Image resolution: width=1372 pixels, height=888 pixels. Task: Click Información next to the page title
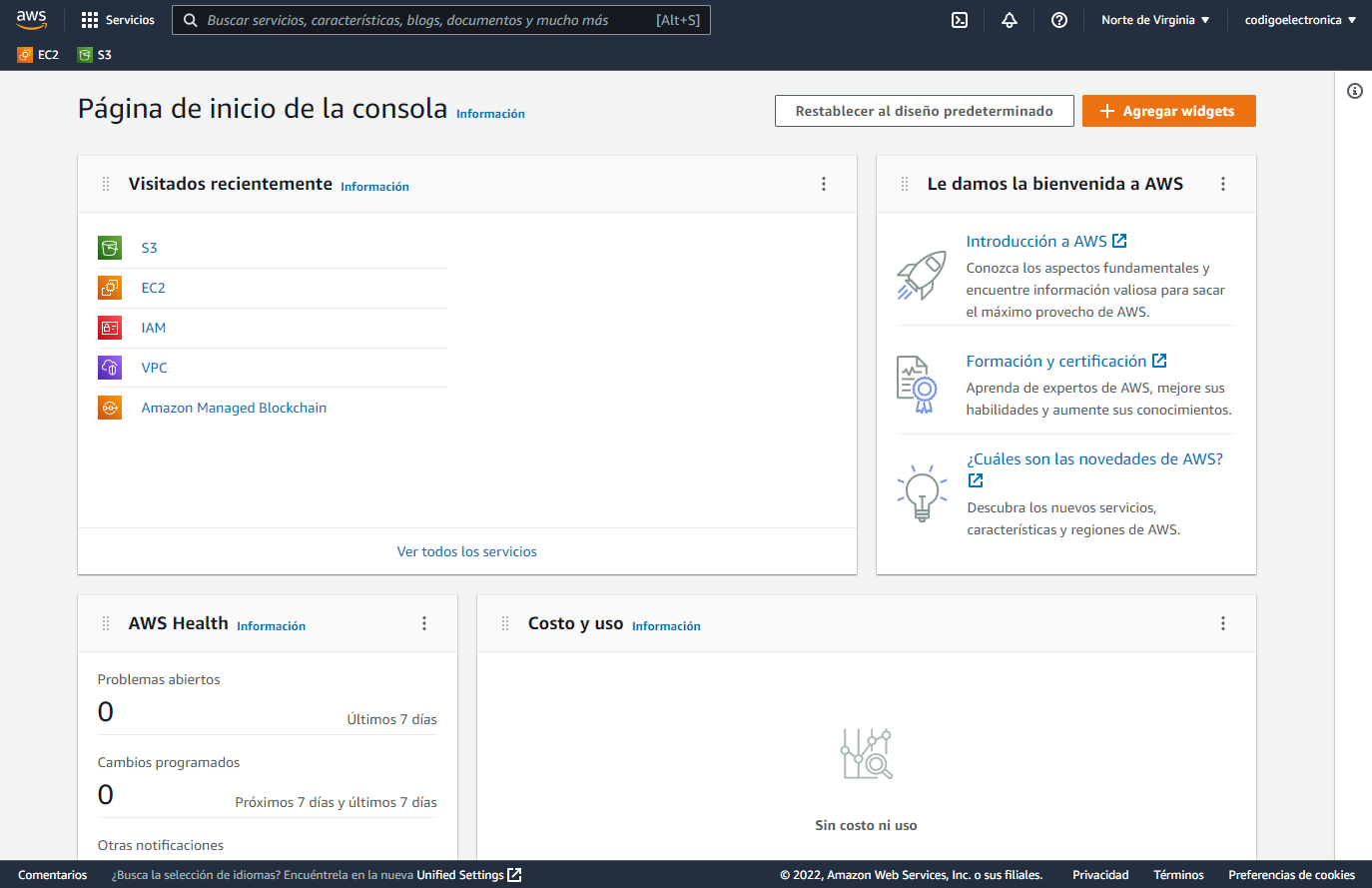tap(490, 114)
